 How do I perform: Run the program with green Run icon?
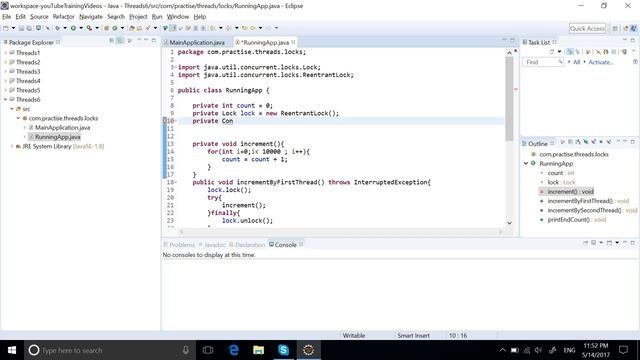[73, 28]
